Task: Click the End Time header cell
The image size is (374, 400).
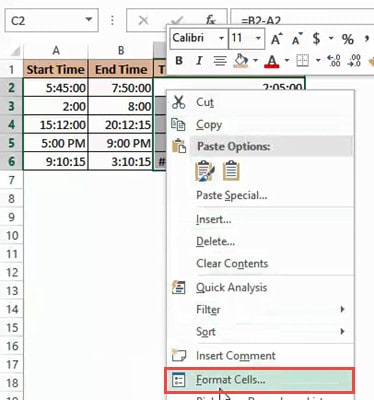Action: click(x=121, y=69)
